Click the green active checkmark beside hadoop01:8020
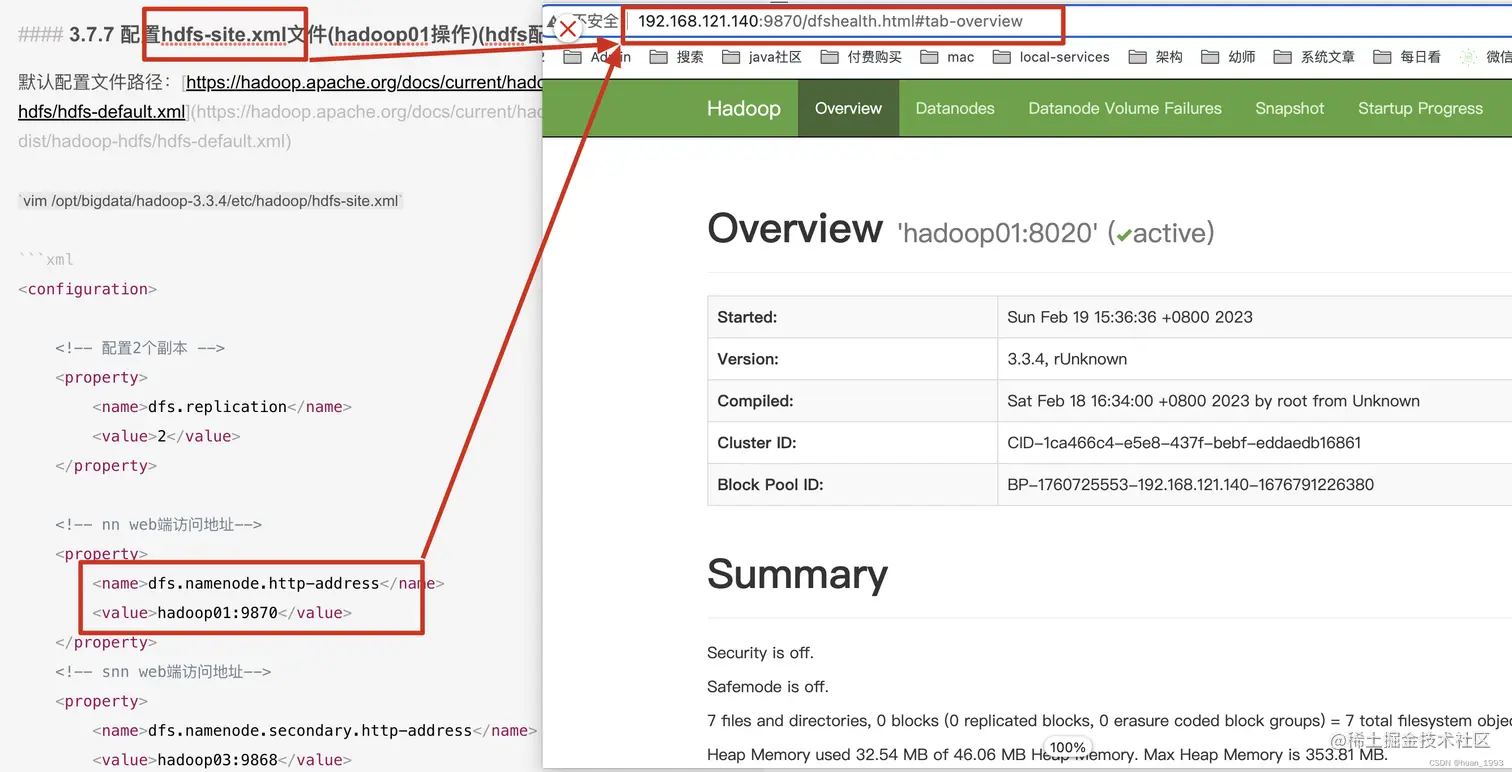Screen dimensions: 1512x772 pyautogui.click(x=1124, y=235)
